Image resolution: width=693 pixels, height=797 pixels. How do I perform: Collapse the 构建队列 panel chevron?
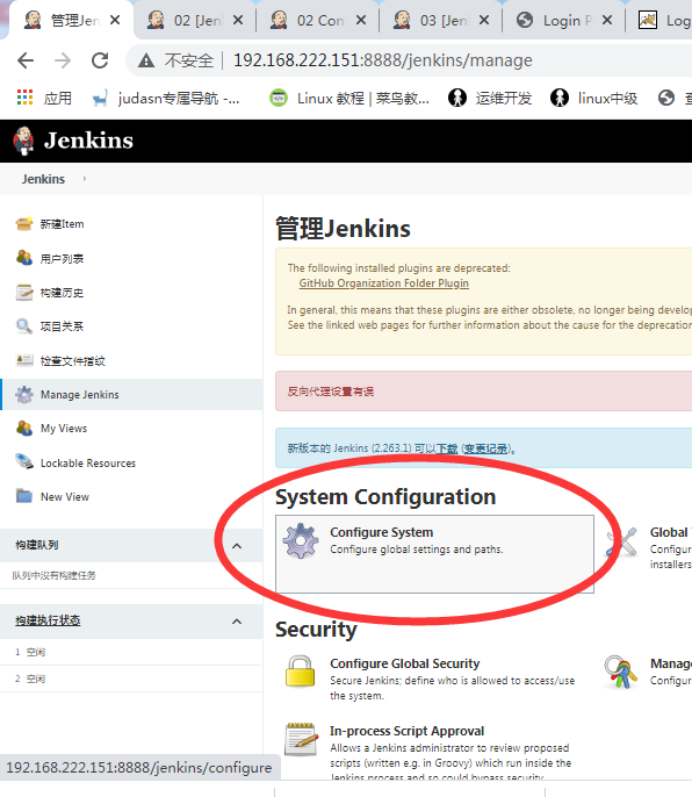(x=236, y=546)
